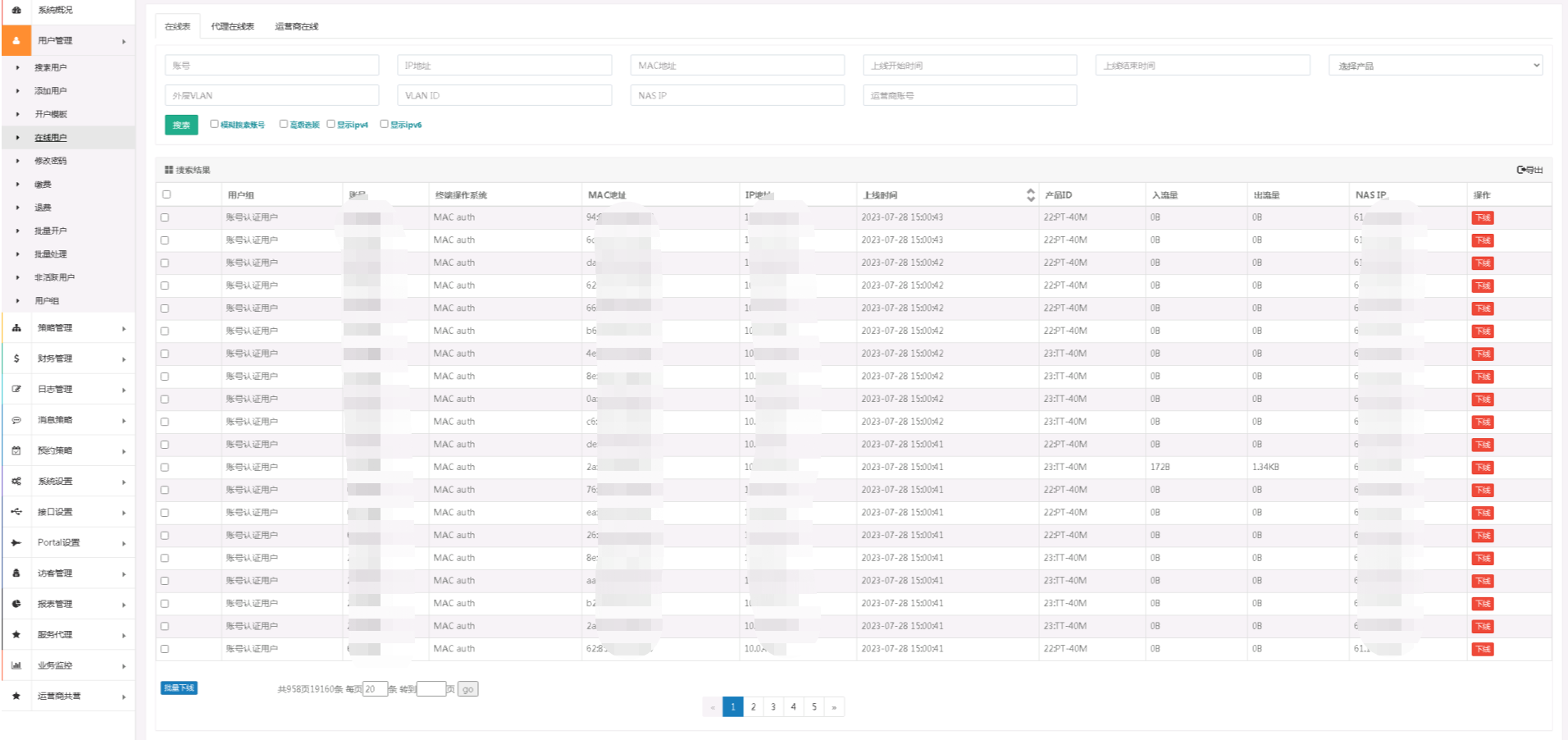This screenshot has width=1568, height=740.
Task: Enable the 模糊搜索账号 checkbox
Action: [214, 124]
